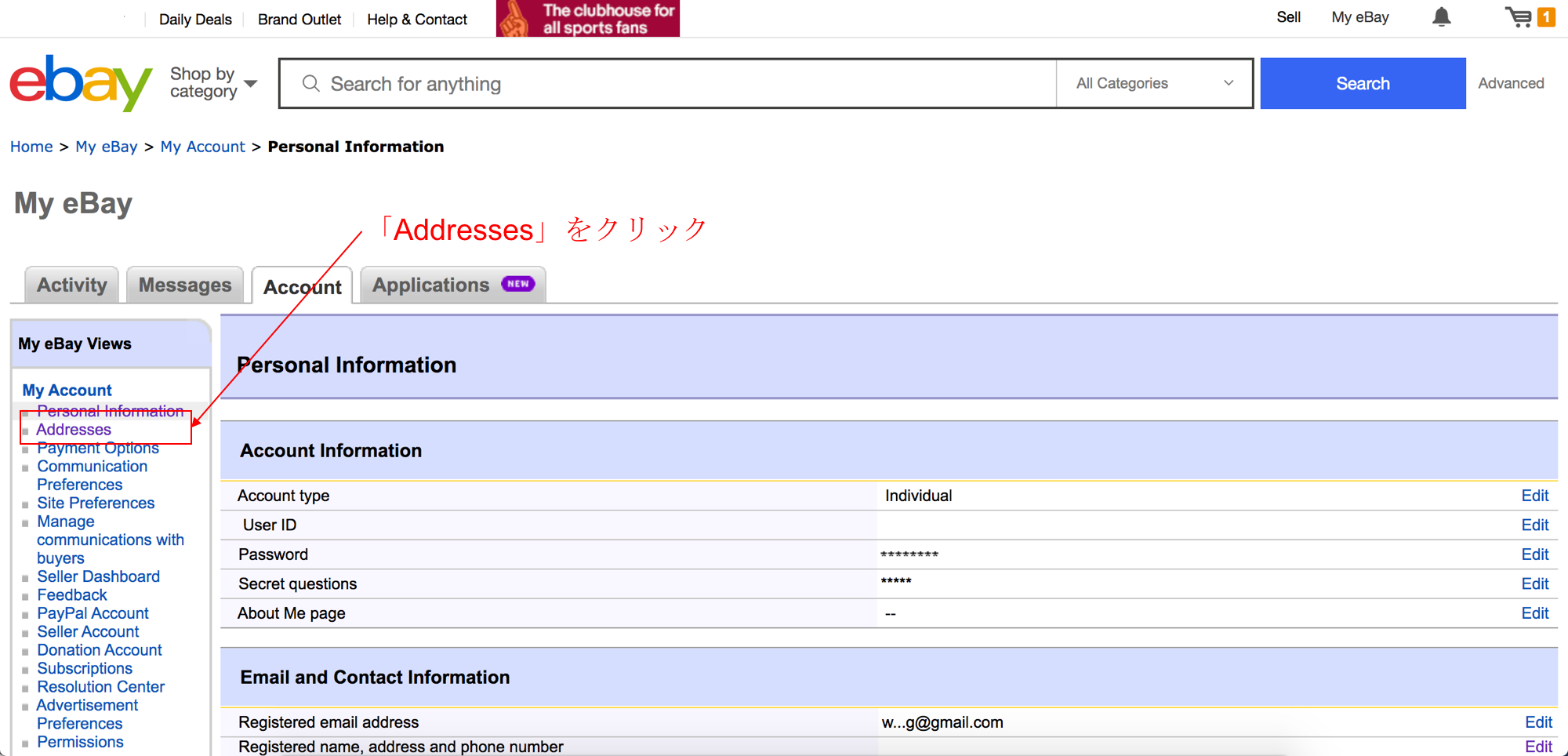Click Sell in top bar

1288,17
